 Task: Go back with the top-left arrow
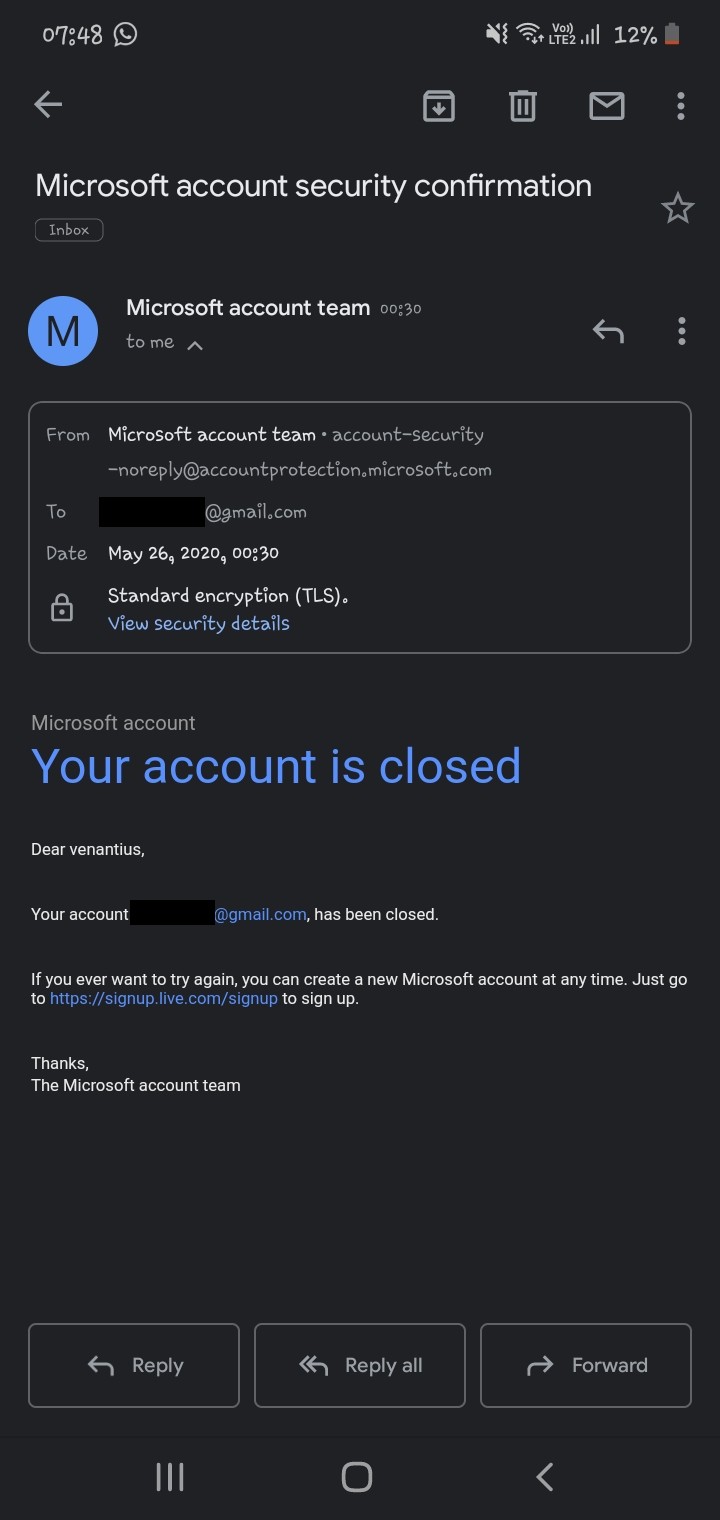click(x=47, y=104)
